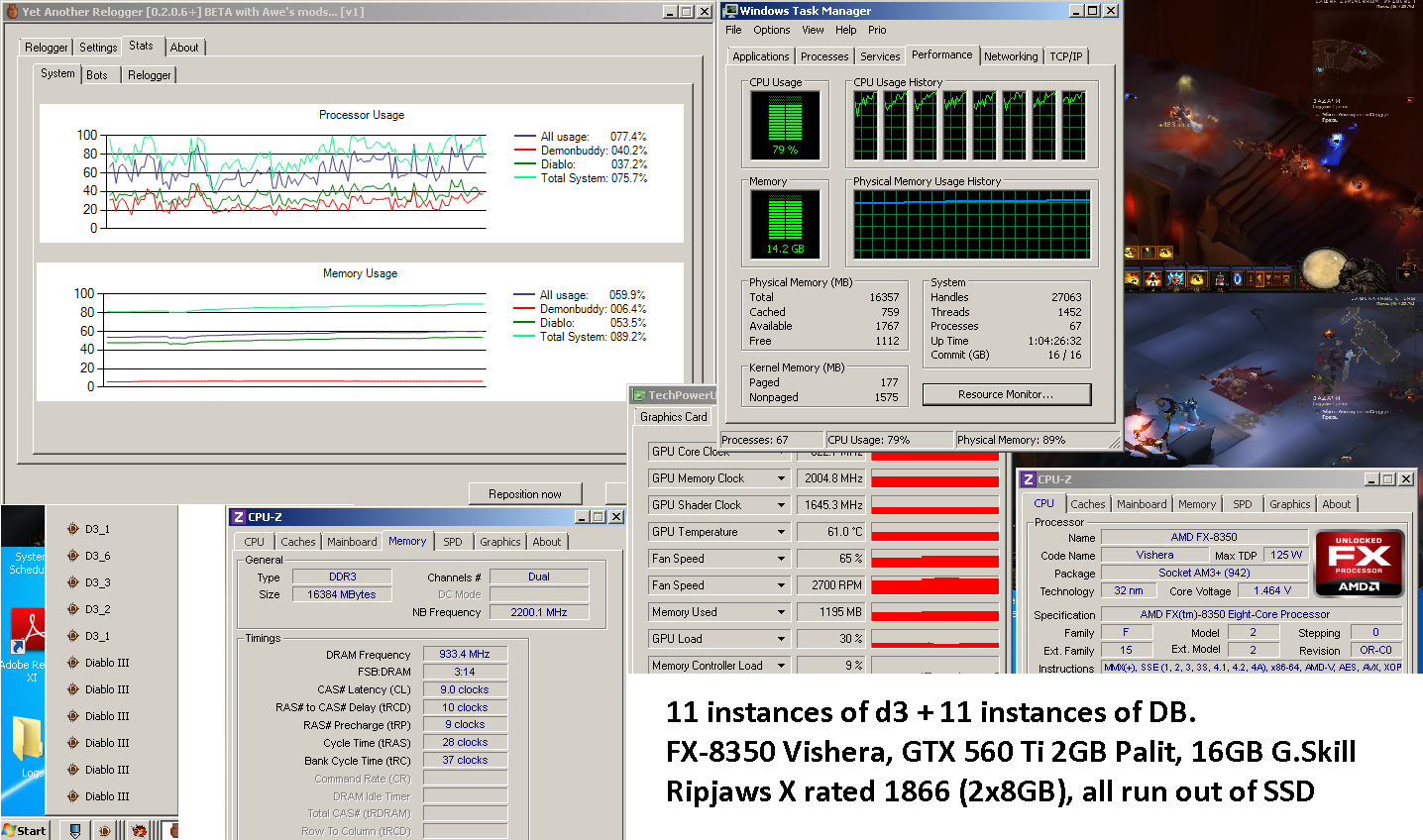Open the Options menu in Task Manager
Image resolution: width=1423 pixels, height=840 pixels.
click(x=772, y=30)
